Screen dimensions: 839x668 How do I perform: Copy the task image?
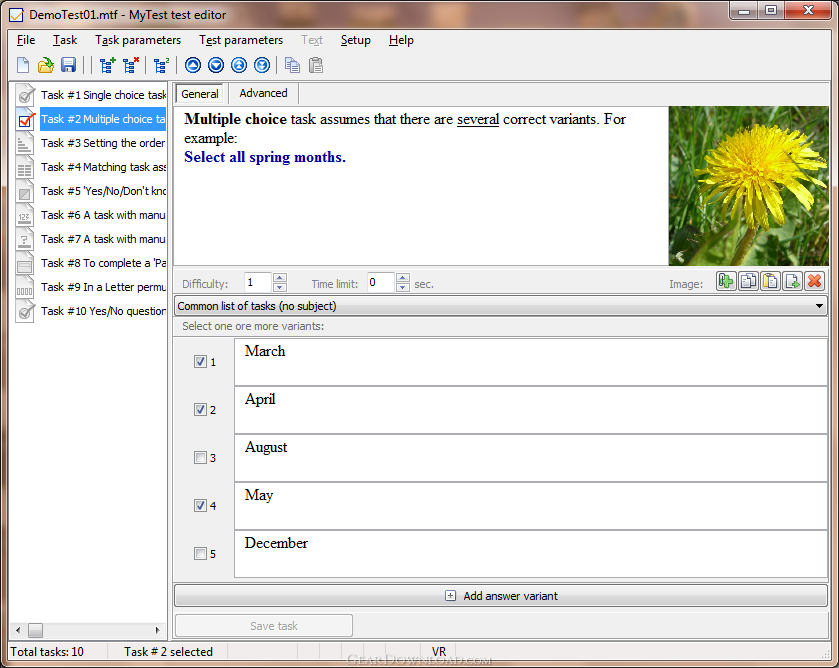click(748, 281)
